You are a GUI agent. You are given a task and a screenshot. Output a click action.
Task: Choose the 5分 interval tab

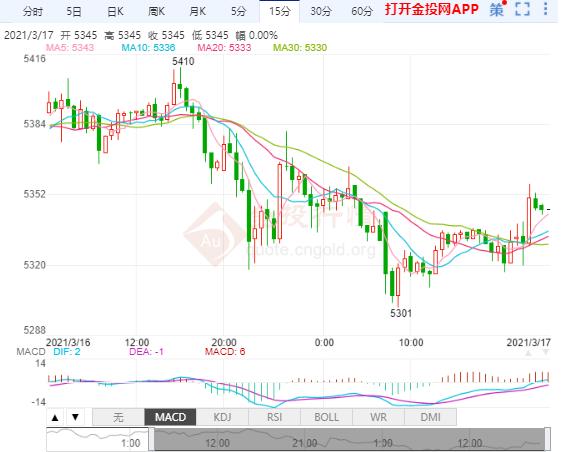238,11
